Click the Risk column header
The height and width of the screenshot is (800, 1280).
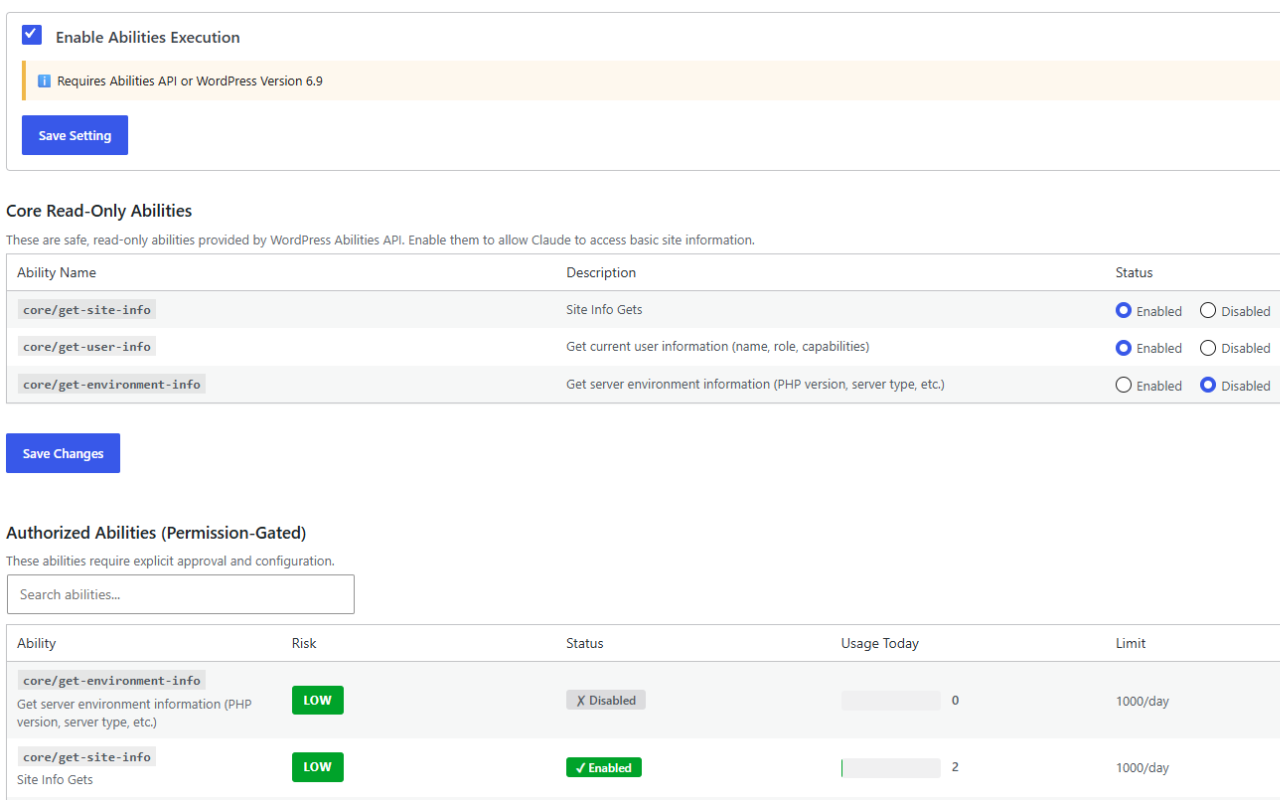click(x=304, y=643)
